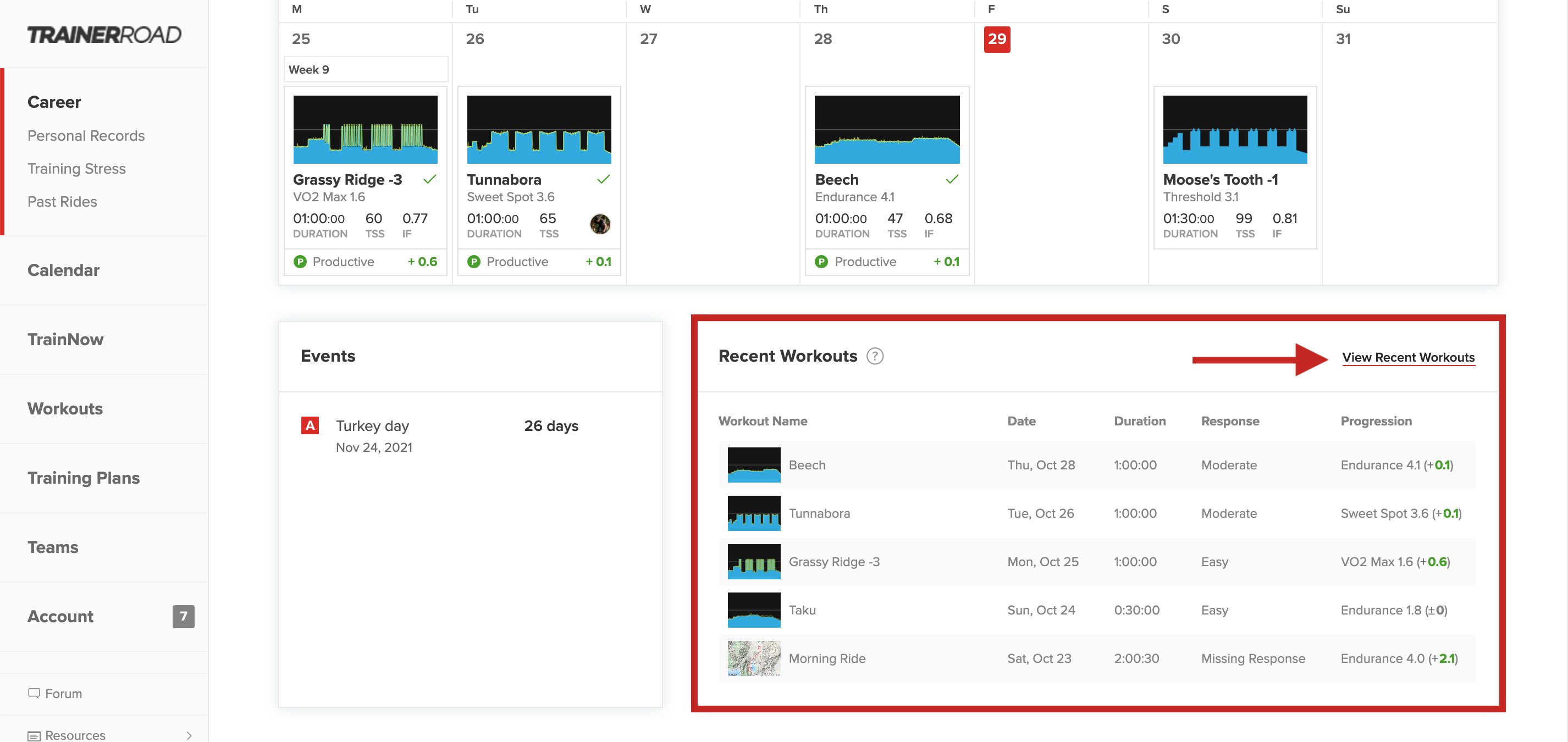Navigate to Calendar

[x=63, y=270]
